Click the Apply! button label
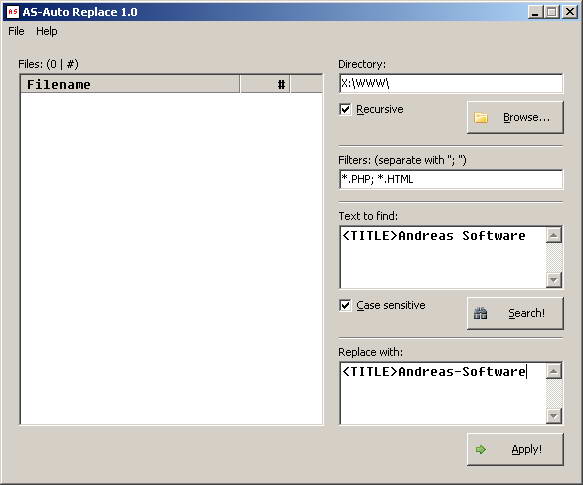This screenshot has height=485, width=583. click(526, 449)
